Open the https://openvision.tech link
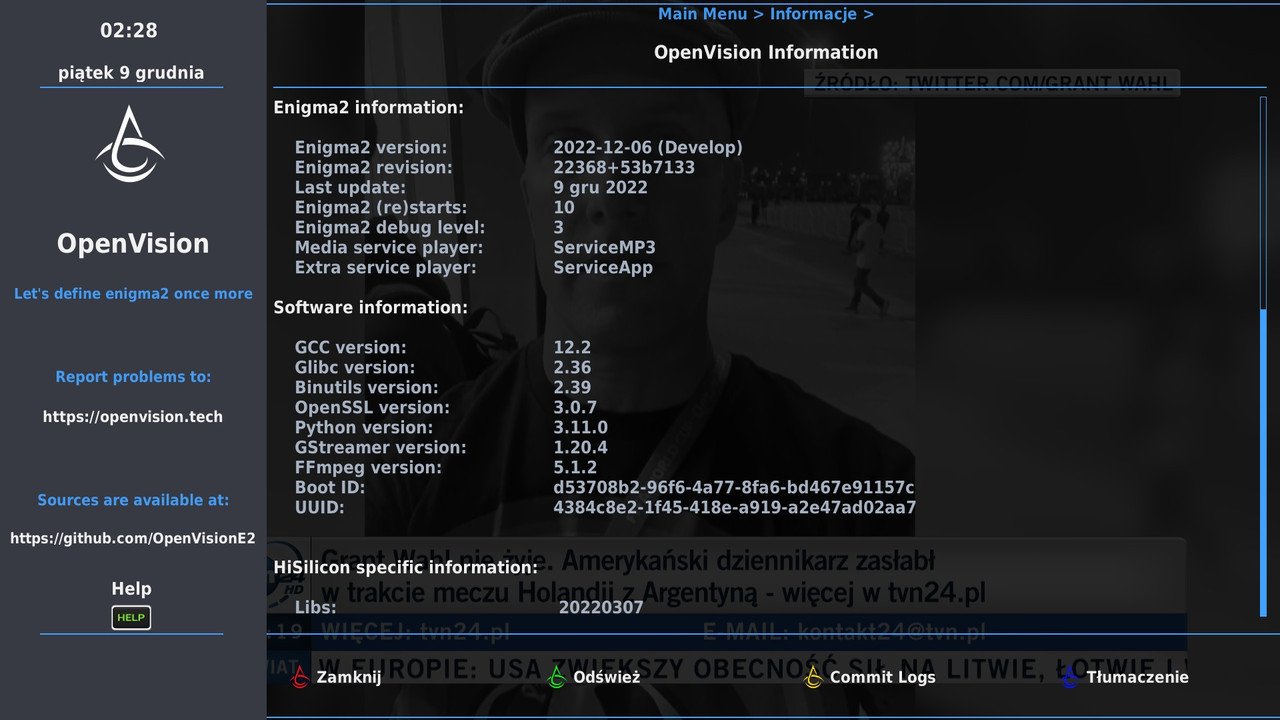Image resolution: width=1280 pixels, height=720 pixels. (131, 416)
